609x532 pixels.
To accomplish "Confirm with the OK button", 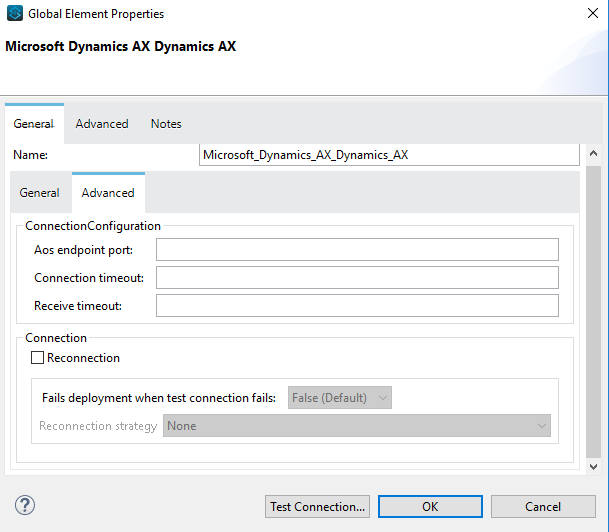I will (430, 506).
